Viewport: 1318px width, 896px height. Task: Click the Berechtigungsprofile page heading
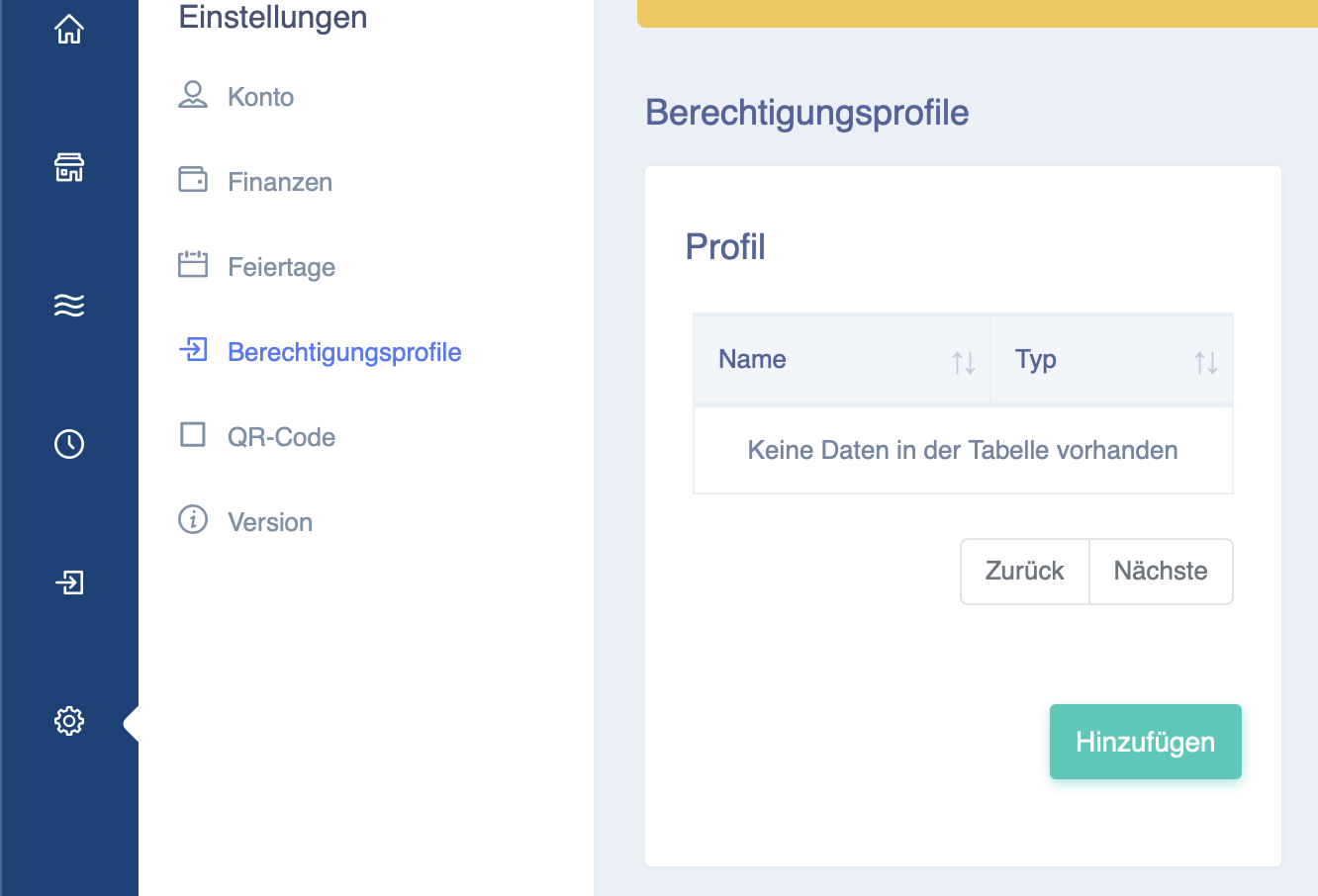pyautogui.click(x=807, y=113)
